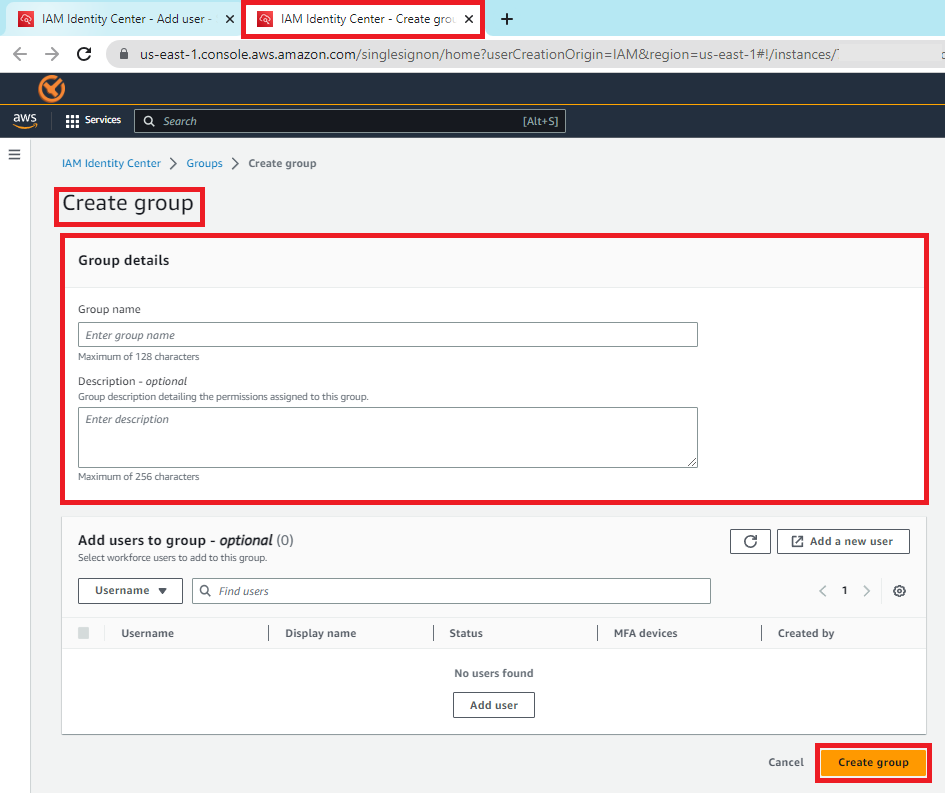
Task: Go to AWS console home via logo
Action: pyautogui.click(x=25, y=121)
